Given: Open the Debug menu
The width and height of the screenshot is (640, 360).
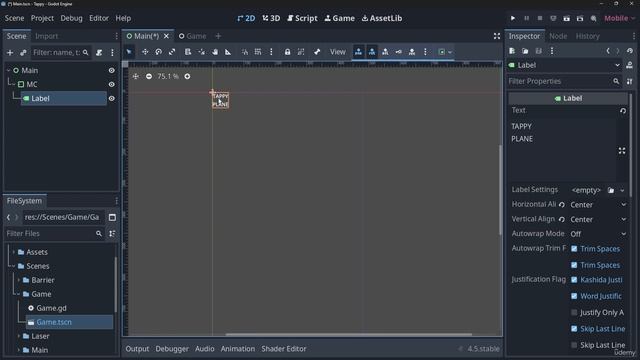Looking at the screenshot, I should click(x=71, y=18).
